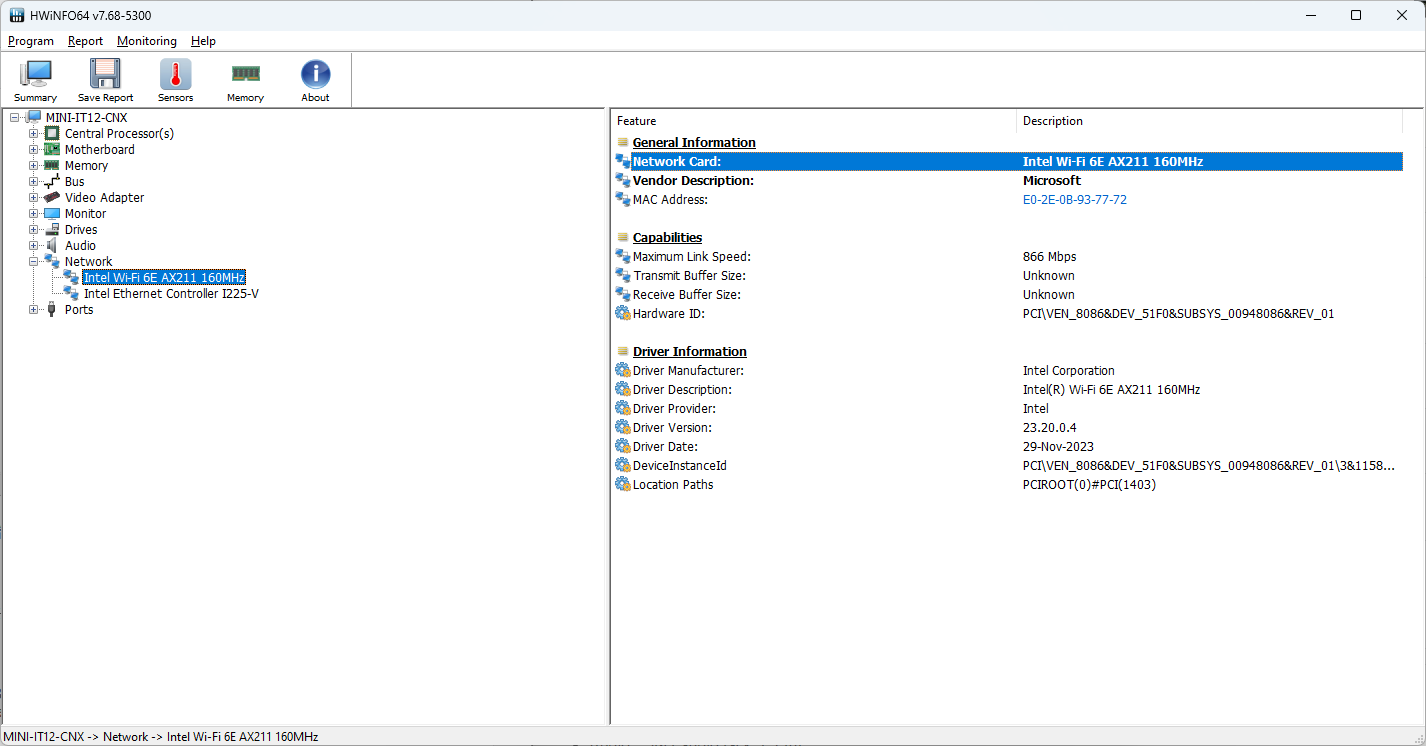Open the Program menu
The image size is (1426, 746).
click(x=31, y=41)
